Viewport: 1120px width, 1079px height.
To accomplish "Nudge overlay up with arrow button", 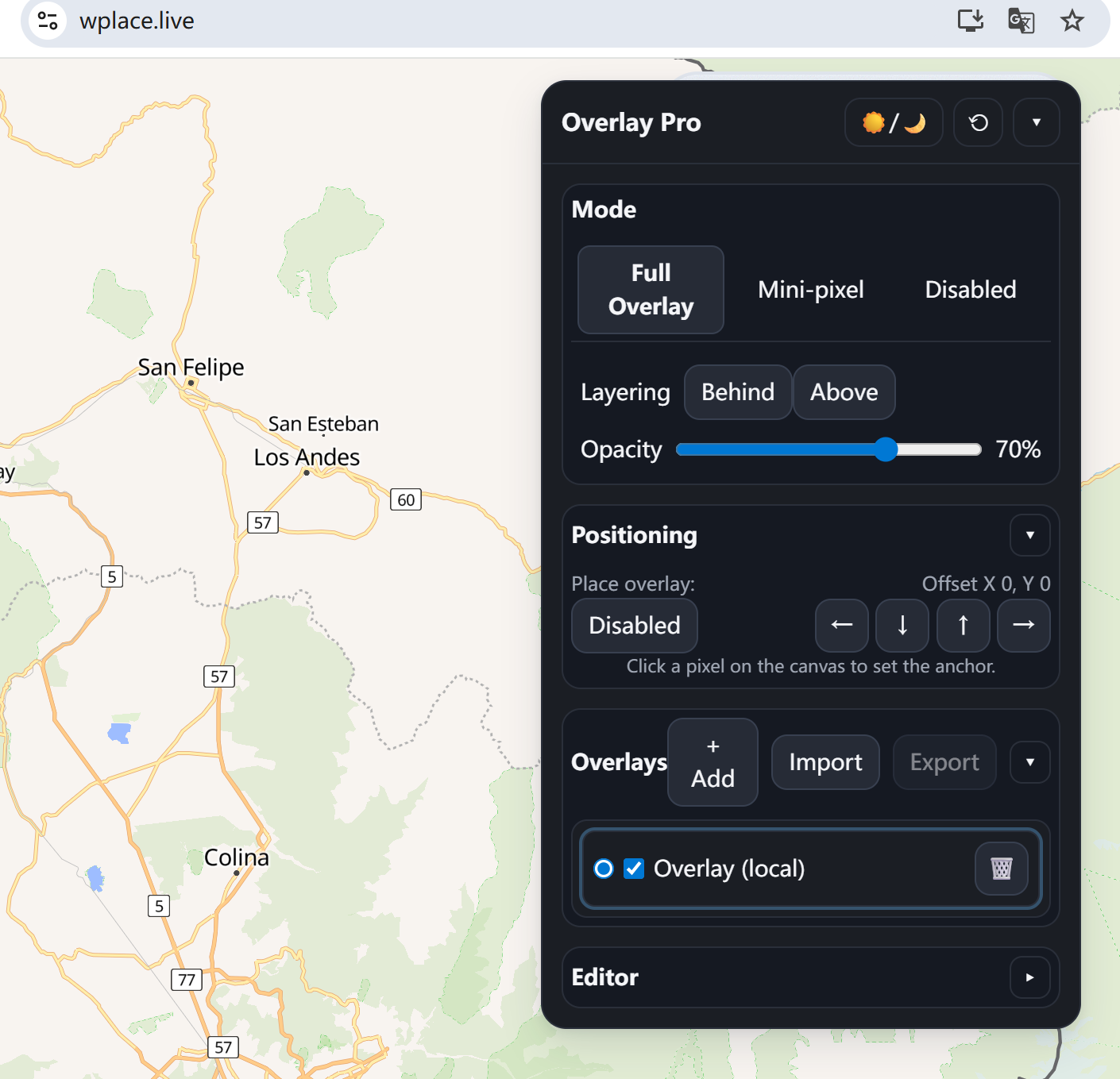I will point(963,626).
